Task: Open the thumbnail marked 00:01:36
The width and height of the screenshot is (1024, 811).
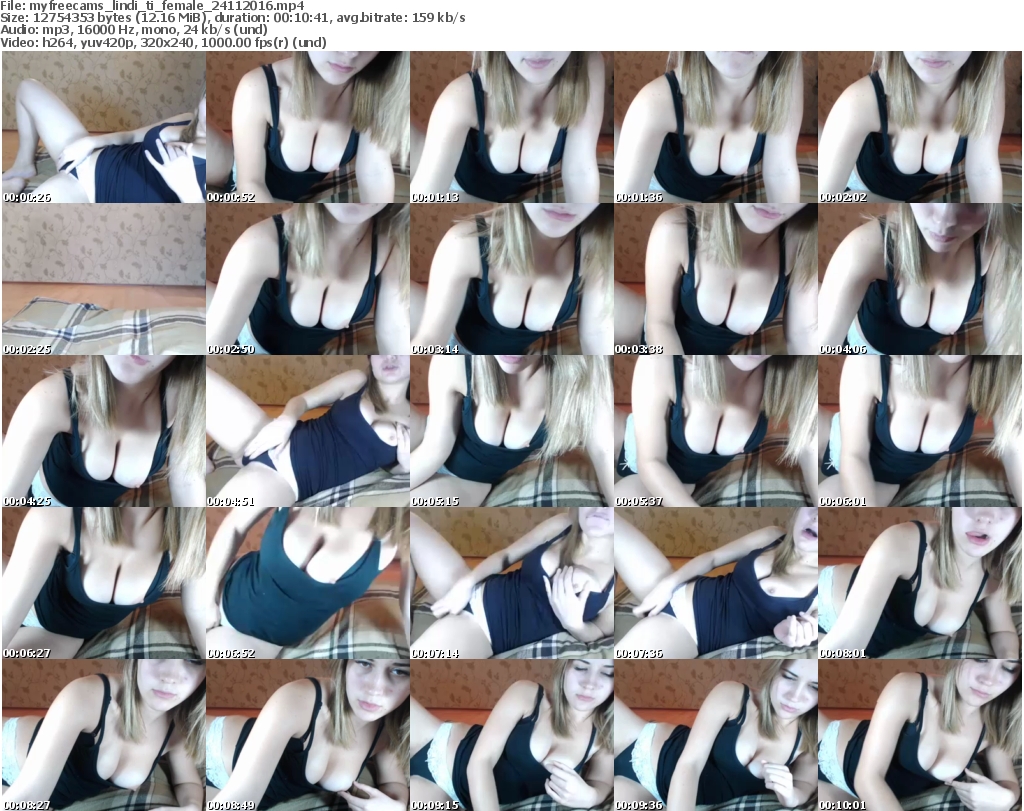Action: coord(715,127)
